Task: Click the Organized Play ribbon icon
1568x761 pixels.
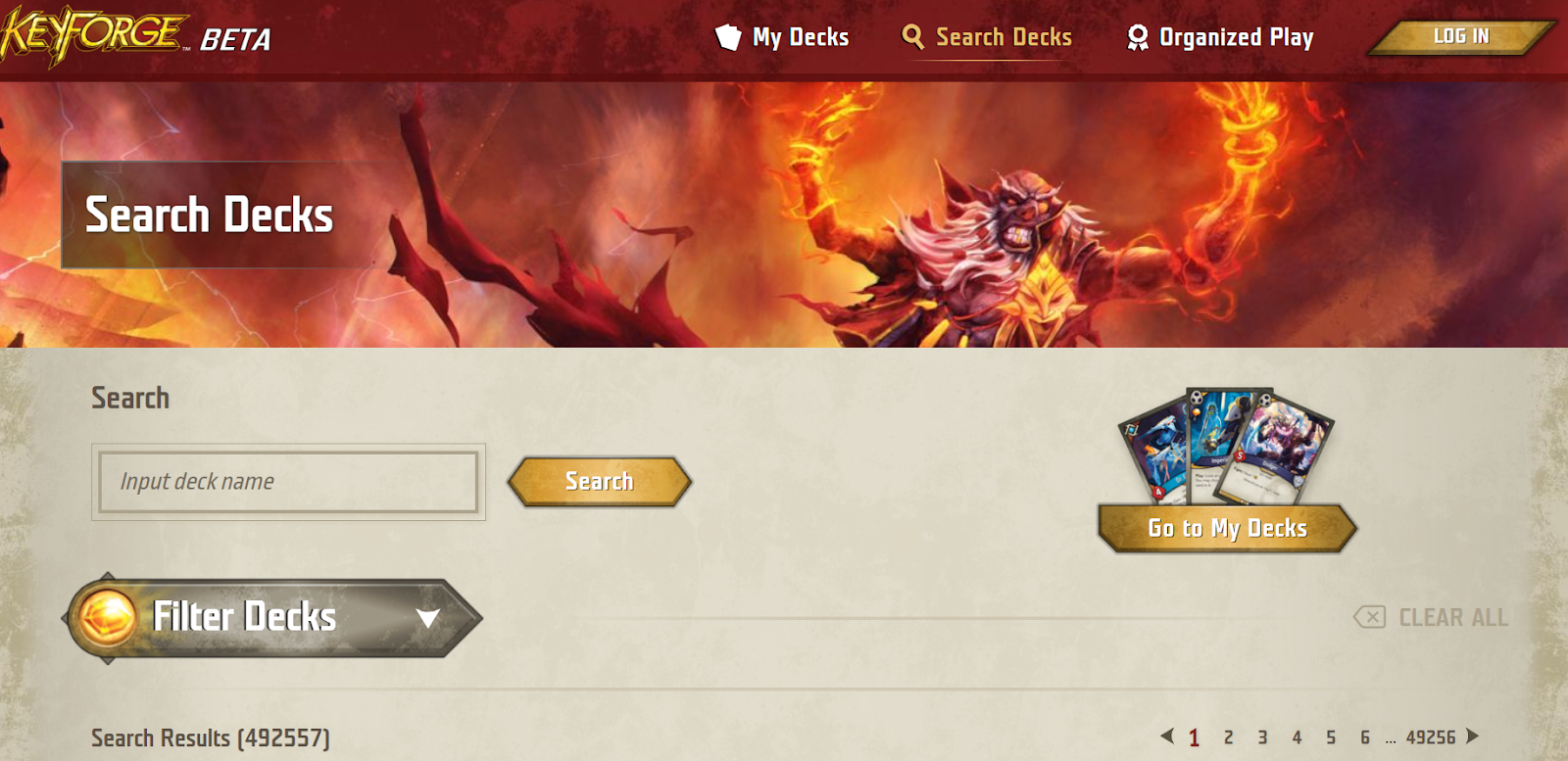Action: click(1137, 37)
